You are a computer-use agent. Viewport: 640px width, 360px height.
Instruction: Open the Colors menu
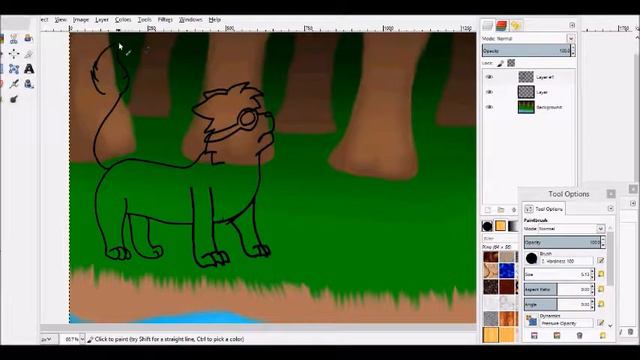click(x=123, y=20)
